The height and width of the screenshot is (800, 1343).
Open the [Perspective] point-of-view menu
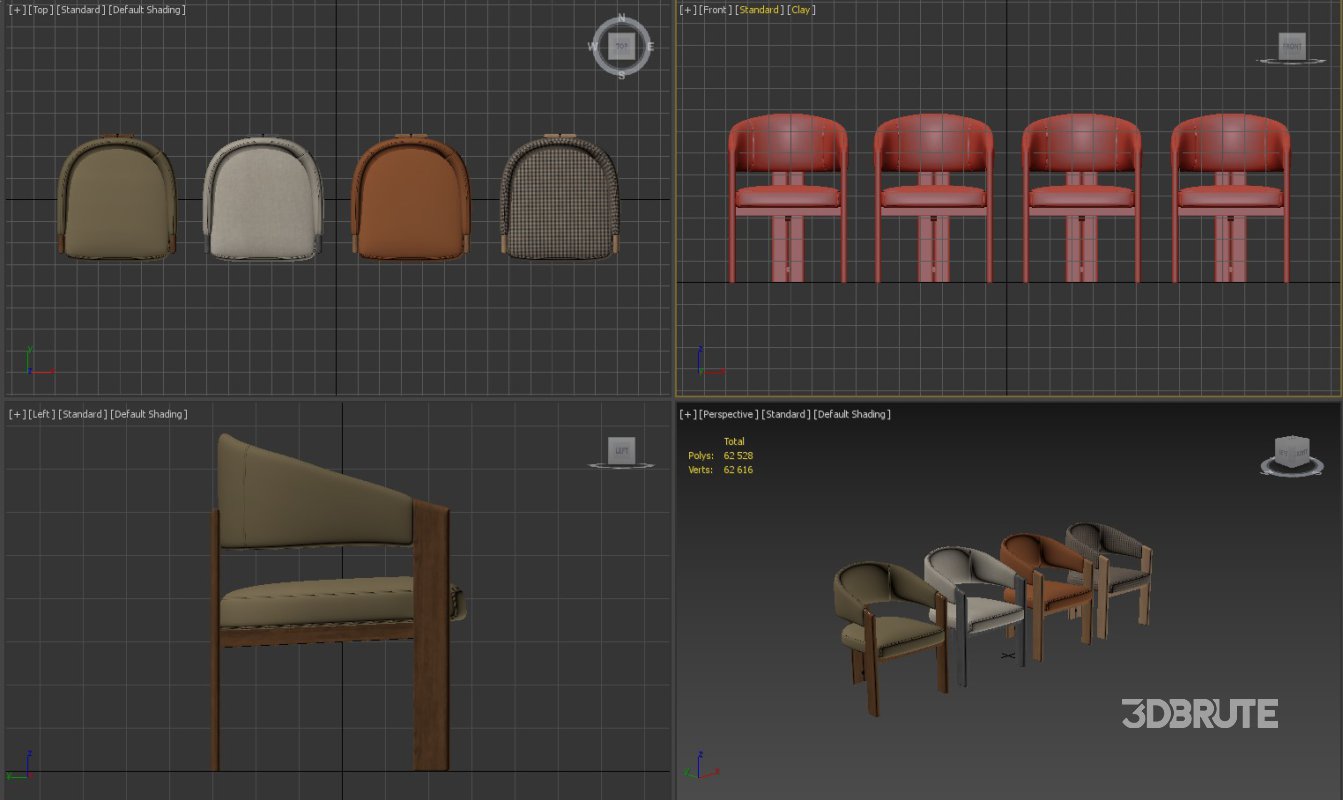(726, 413)
